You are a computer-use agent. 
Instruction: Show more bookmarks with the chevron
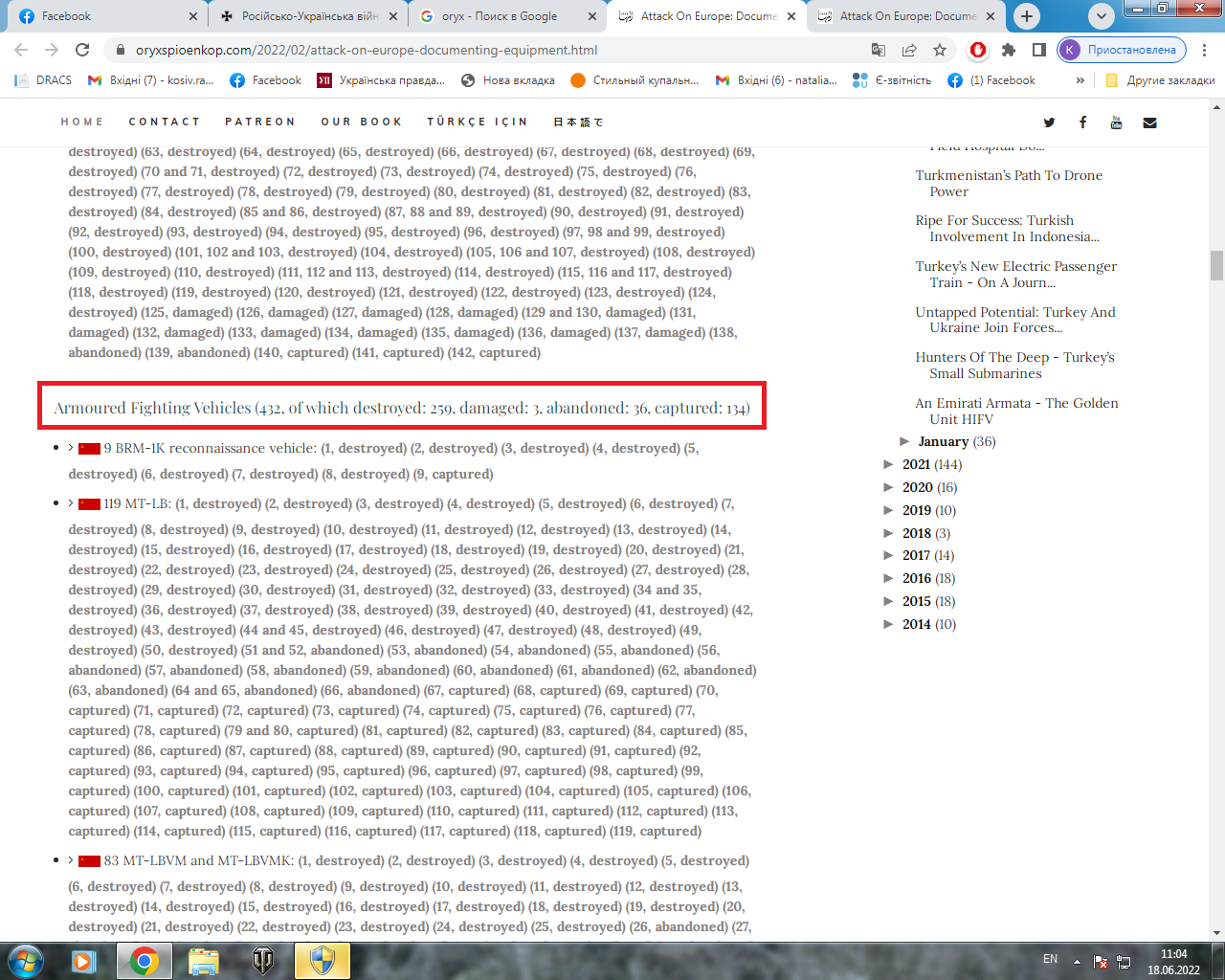(x=1080, y=80)
